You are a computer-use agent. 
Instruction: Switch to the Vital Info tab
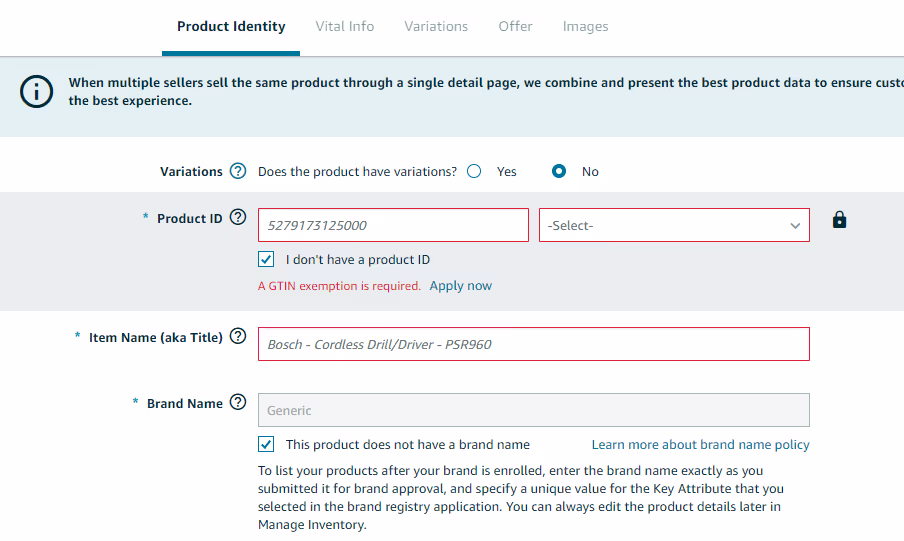coord(344,26)
